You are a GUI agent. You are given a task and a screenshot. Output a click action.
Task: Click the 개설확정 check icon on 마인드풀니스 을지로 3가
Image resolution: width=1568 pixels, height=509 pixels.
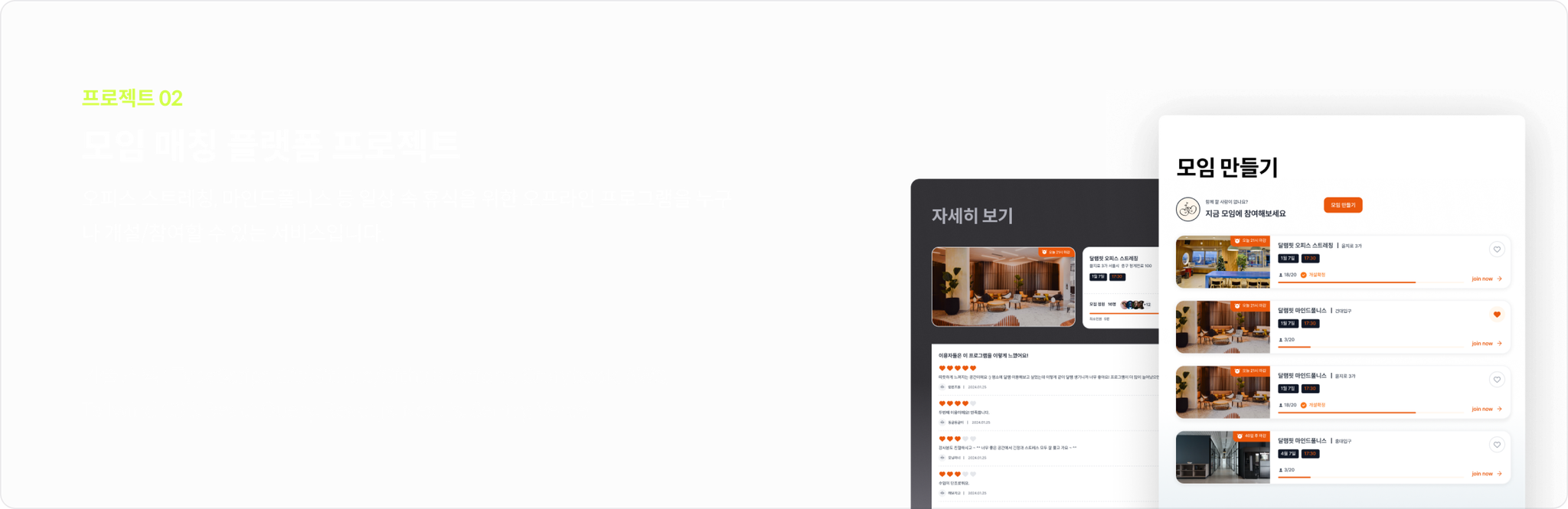(x=1304, y=405)
